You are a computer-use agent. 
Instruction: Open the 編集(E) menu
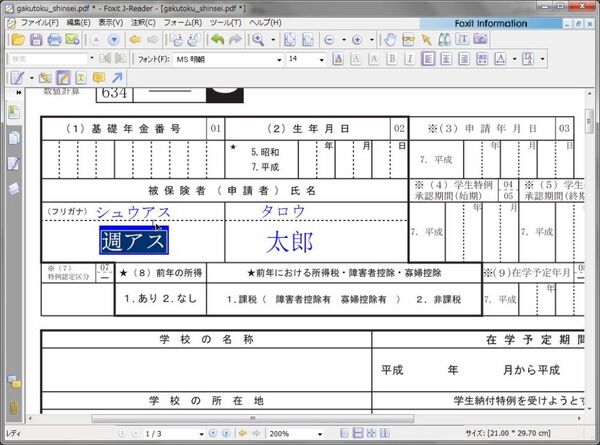(78, 23)
